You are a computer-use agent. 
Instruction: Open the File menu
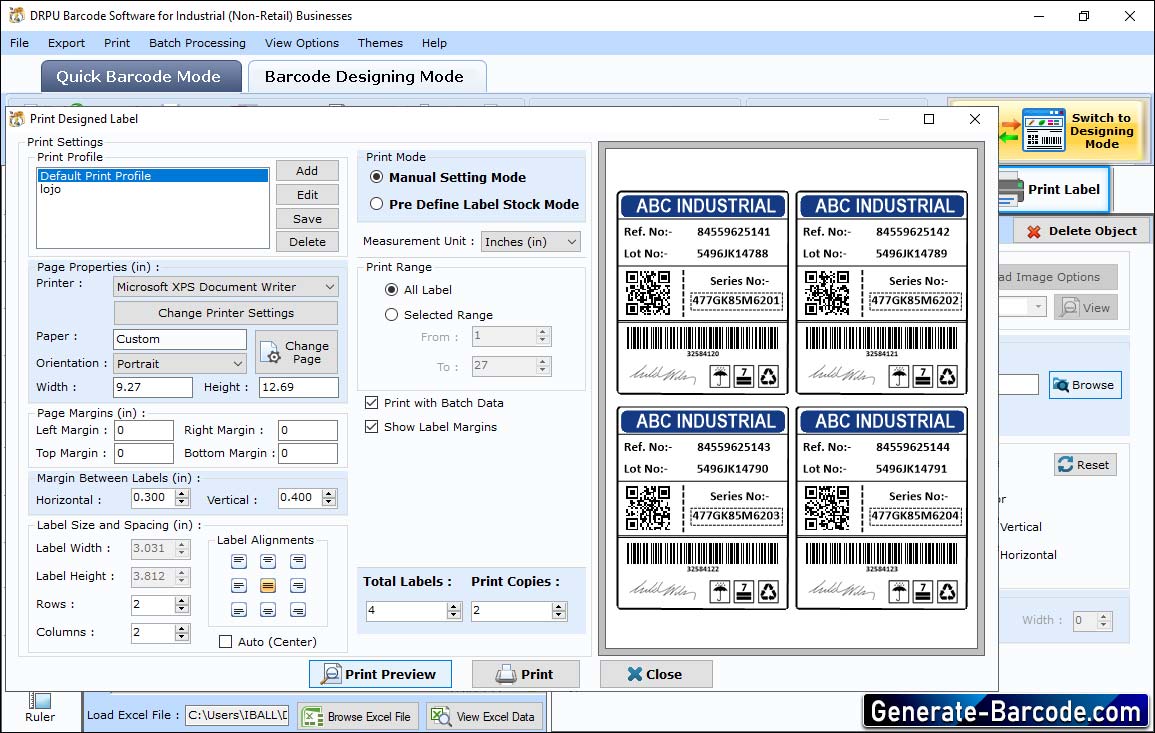pyautogui.click(x=20, y=43)
